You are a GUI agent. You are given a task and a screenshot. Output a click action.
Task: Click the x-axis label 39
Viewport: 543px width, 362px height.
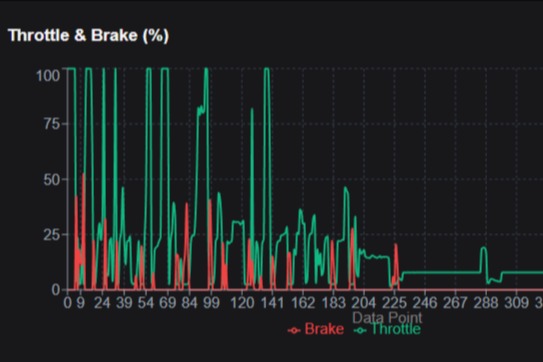(124, 303)
